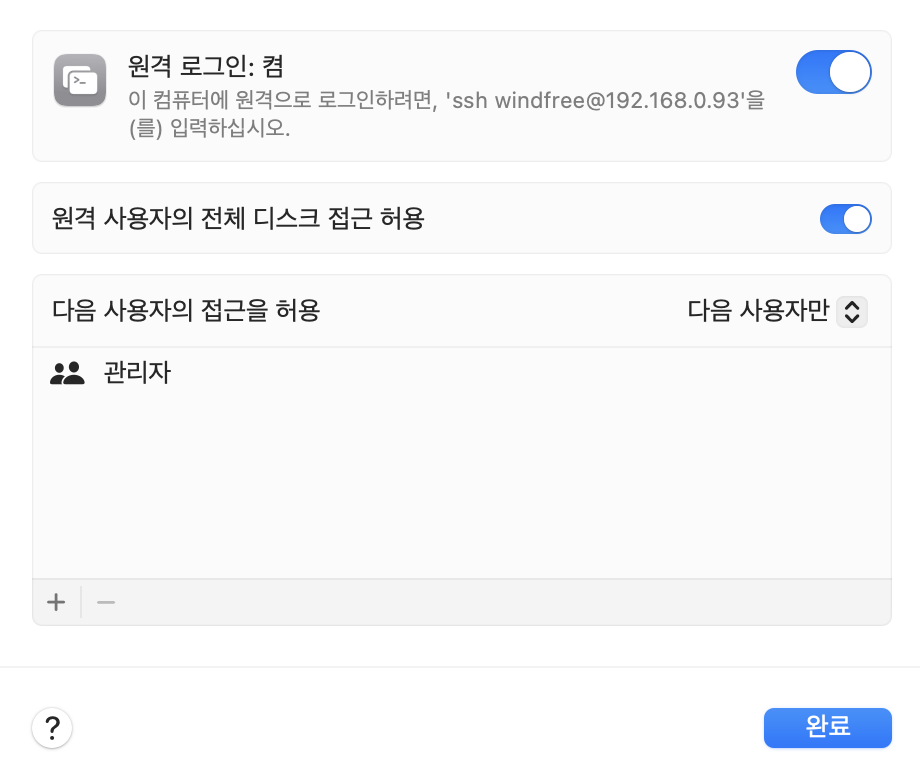Image resolution: width=920 pixels, height=778 pixels.
Task: Open the 다음 사용자만 access popup menu
Action: pos(758,312)
